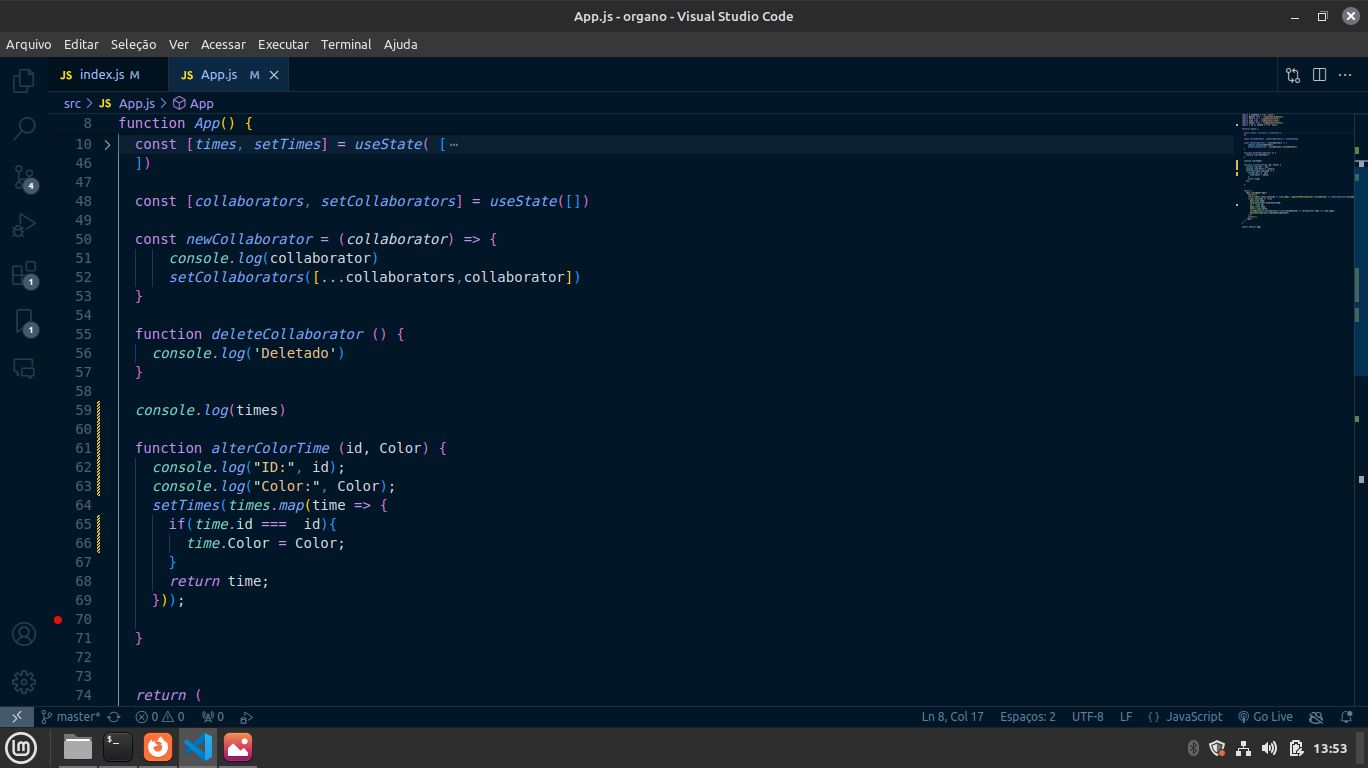Click the ports forwarded indicator showing 0
The height and width of the screenshot is (768, 1368).
(x=213, y=717)
